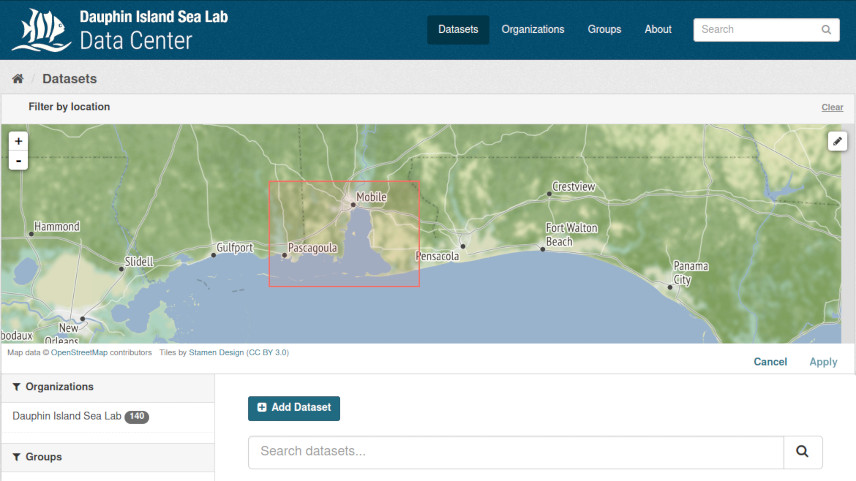The height and width of the screenshot is (481, 856).
Task: Click the header search magnifier icon
Action: (x=827, y=30)
